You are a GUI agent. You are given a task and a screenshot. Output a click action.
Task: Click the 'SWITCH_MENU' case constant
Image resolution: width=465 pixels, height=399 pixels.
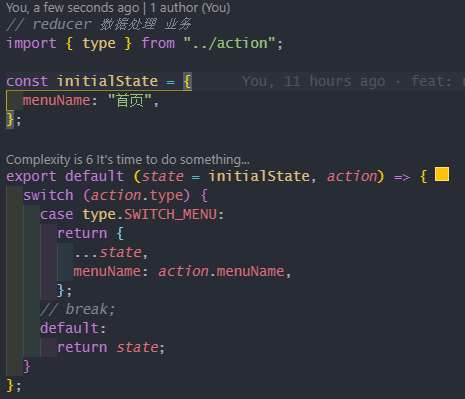(170, 214)
